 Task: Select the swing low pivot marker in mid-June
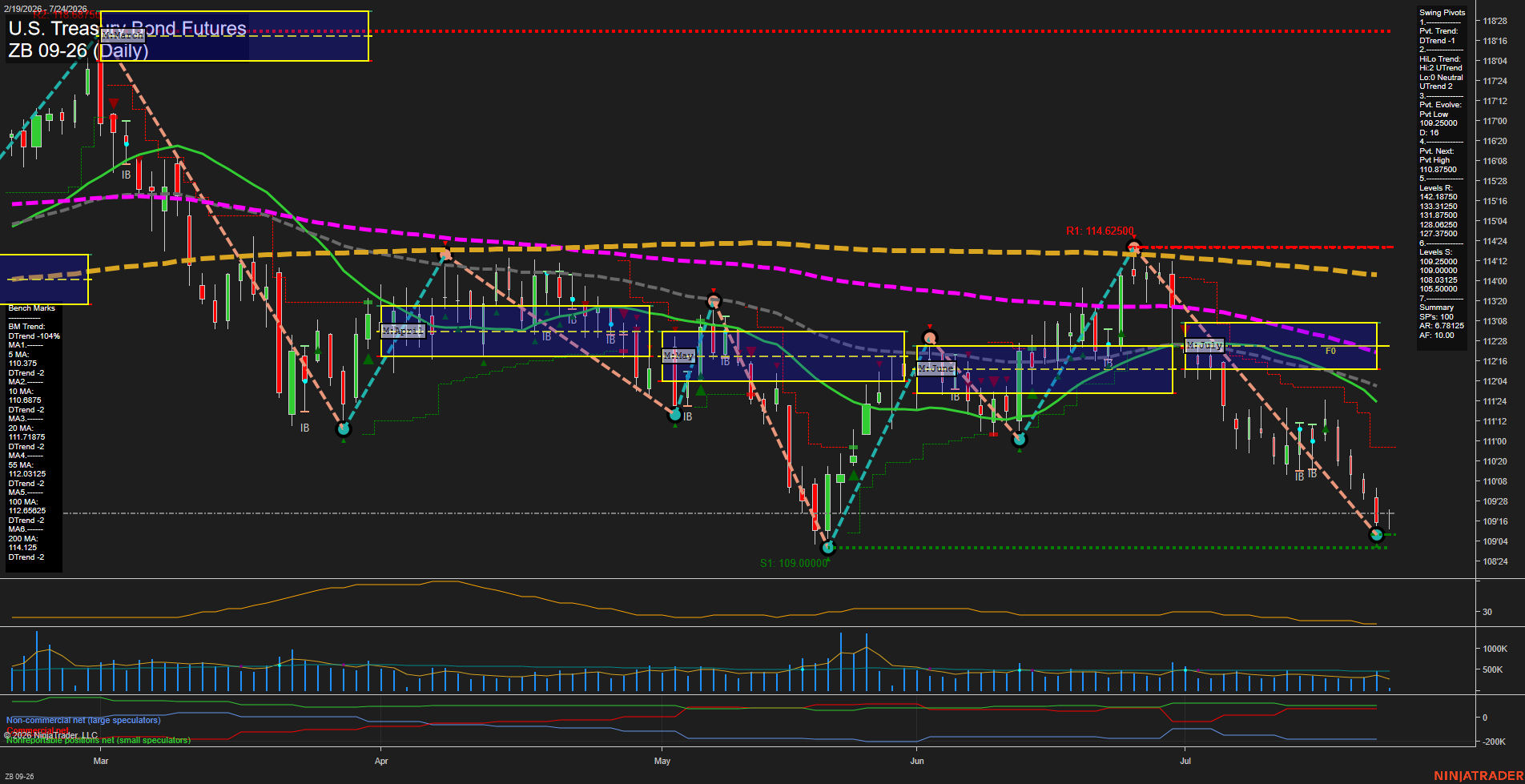(1020, 440)
